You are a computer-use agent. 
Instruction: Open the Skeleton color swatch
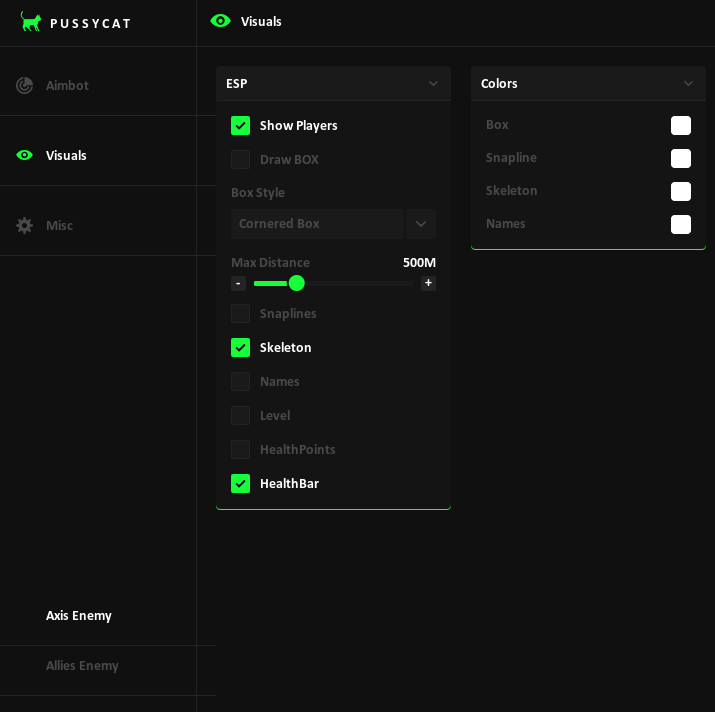pyautogui.click(x=681, y=192)
